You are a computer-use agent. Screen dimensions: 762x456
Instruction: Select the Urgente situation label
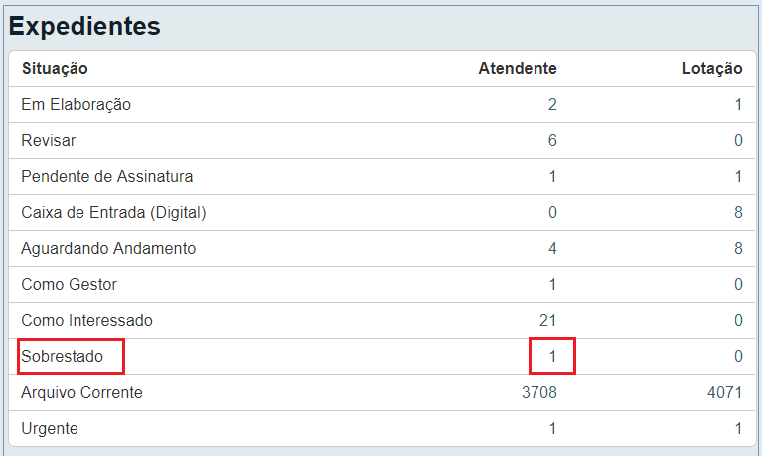[50, 428]
